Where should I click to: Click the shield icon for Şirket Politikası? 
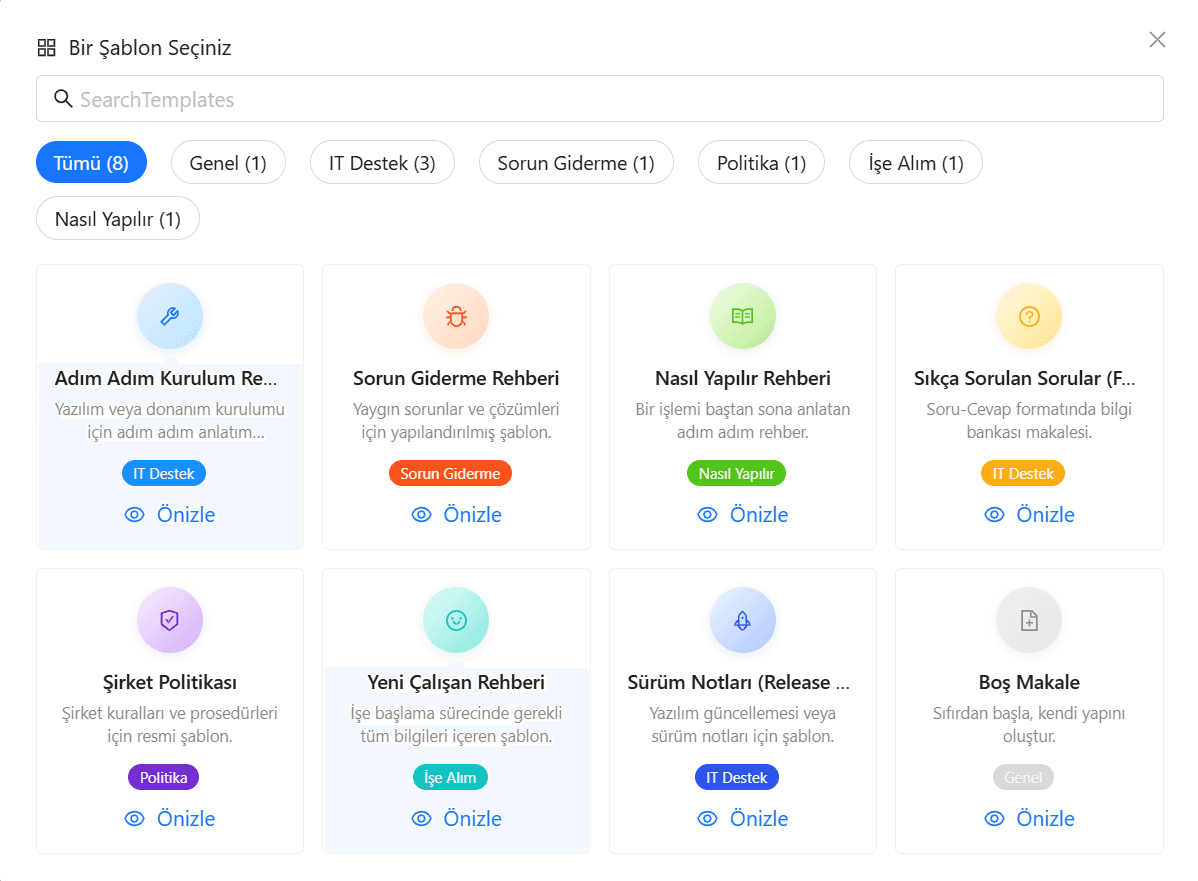(x=170, y=620)
